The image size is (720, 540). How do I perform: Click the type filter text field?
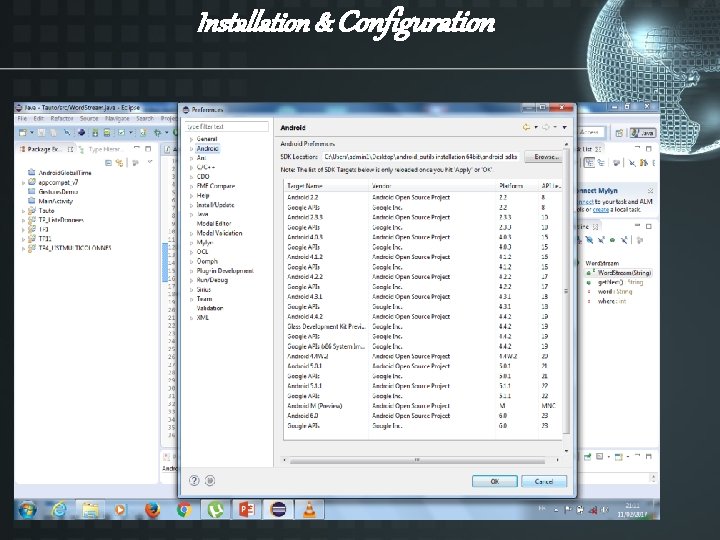227,127
